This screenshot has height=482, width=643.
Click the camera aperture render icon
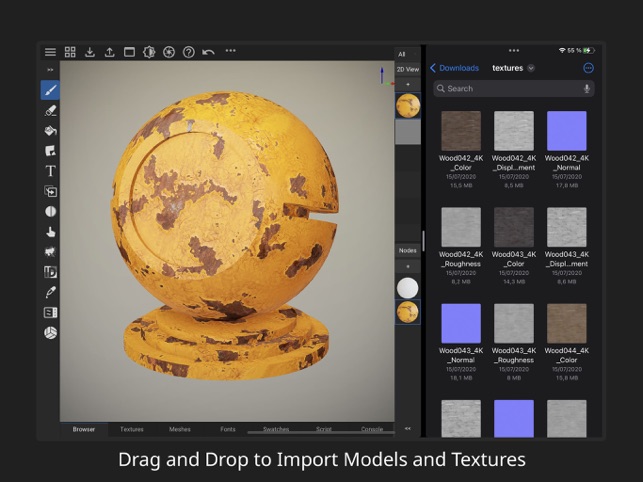coord(169,52)
